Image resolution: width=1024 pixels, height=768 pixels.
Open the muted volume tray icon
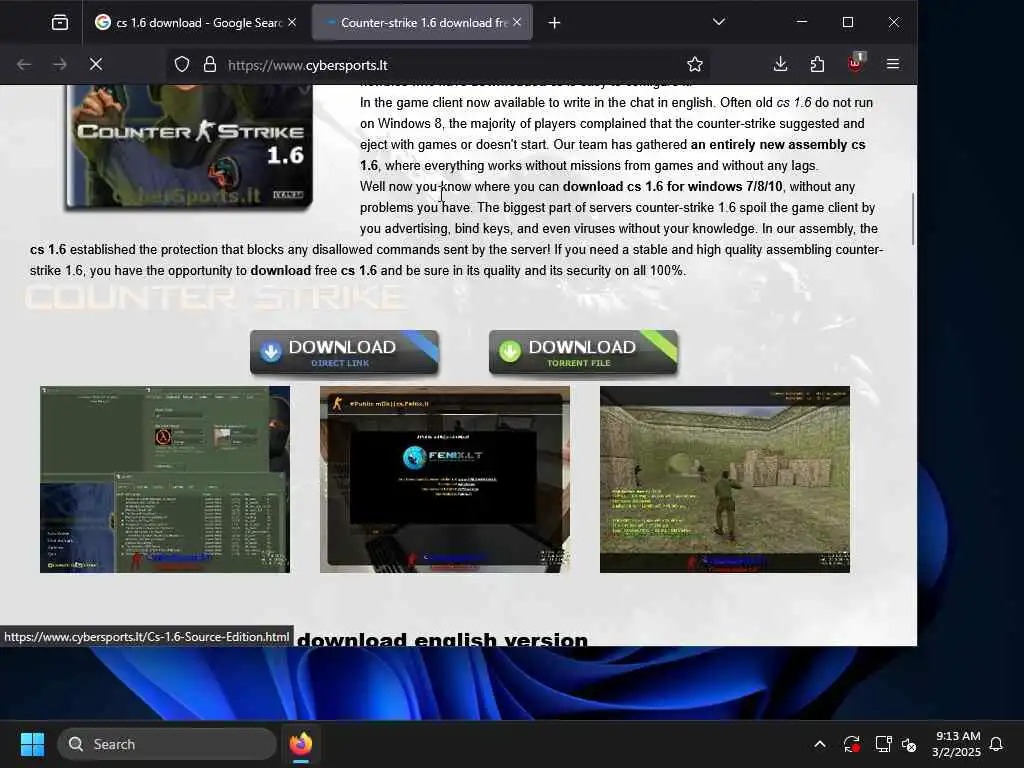pyautogui.click(x=908, y=744)
